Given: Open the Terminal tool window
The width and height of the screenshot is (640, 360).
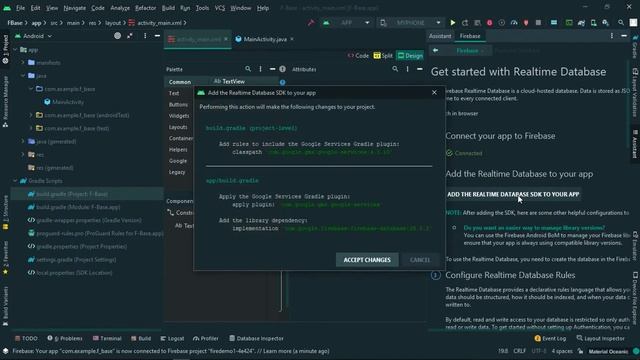Looking at the screenshot, I should (107, 338).
